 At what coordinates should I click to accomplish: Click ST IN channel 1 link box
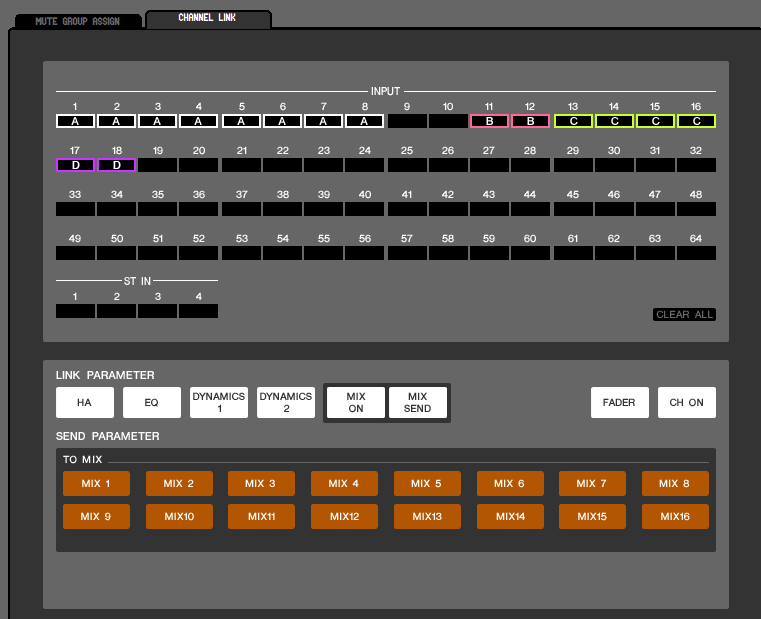click(75, 311)
